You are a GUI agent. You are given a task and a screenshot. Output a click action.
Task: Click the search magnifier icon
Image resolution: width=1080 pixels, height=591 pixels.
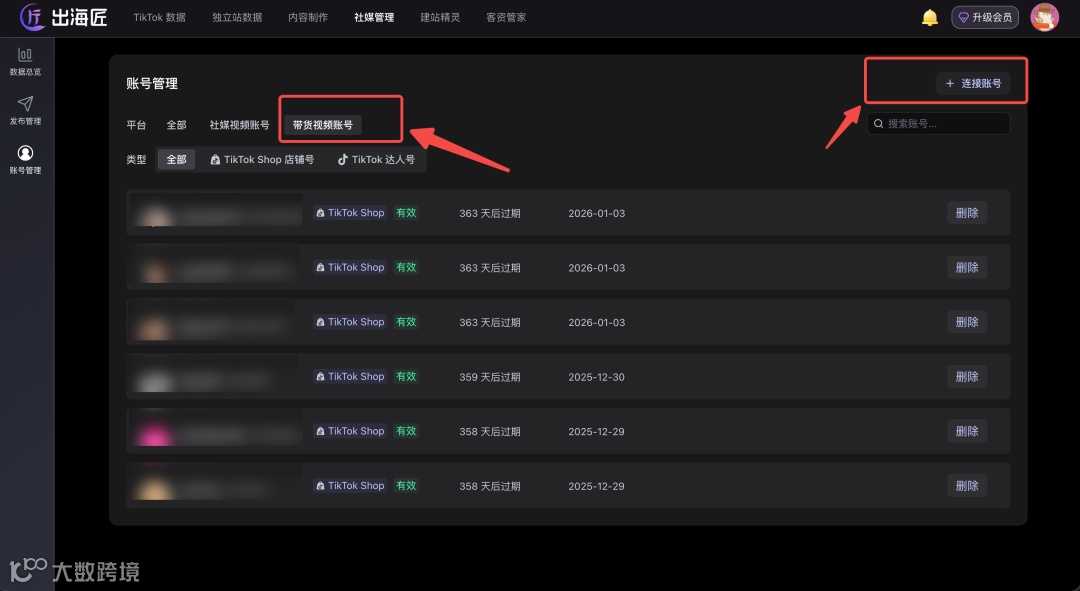pyautogui.click(x=878, y=123)
